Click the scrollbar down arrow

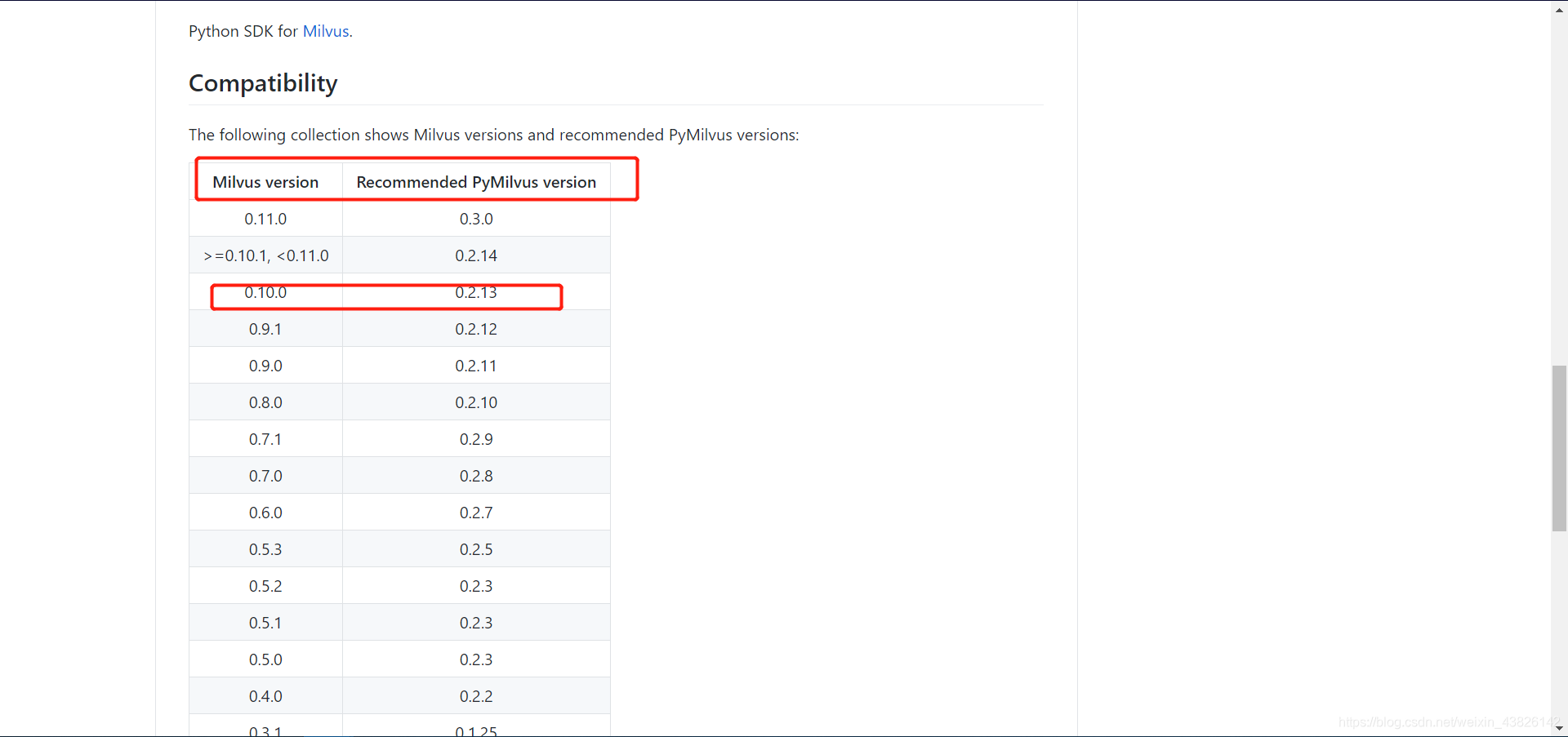[x=1559, y=728]
